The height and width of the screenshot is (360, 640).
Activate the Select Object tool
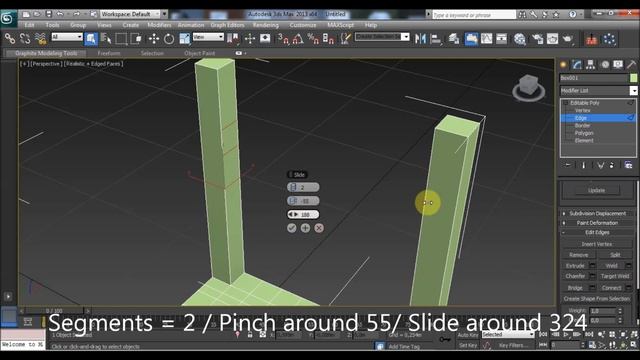(x=91, y=39)
